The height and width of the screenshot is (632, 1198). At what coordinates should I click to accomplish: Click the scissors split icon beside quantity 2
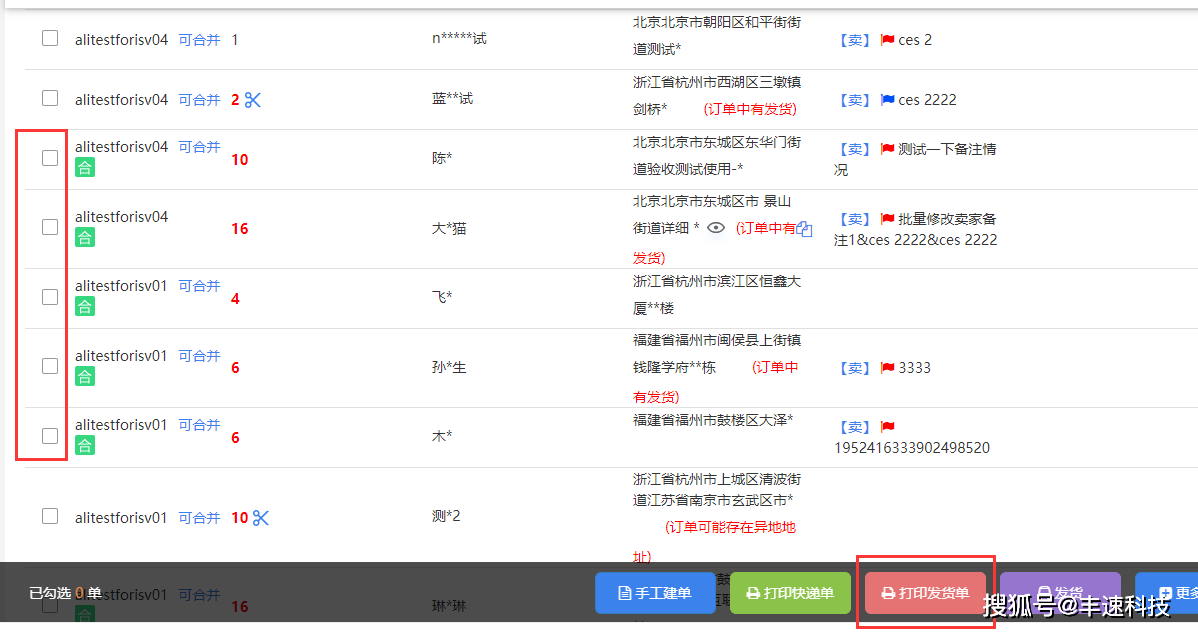pyautogui.click(x=252, y=99)
